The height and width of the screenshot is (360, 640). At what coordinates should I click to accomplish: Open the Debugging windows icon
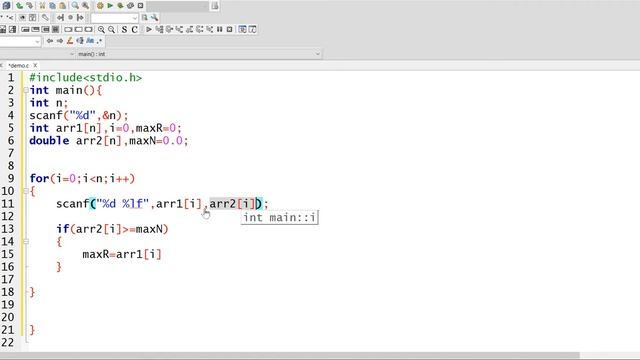(x=242, y=29)
